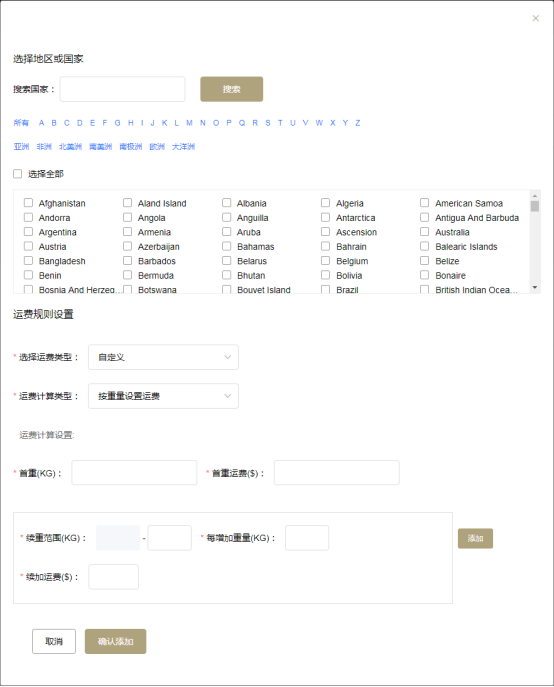Click the country list scrollbar down arrow

(535, 287)
